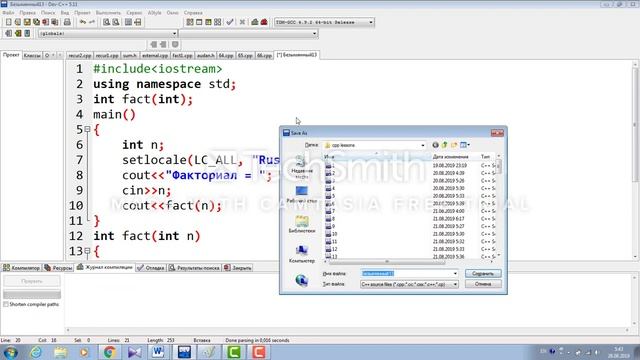This screenshot has height=360, width=640.
Task: Click the green profile analysis icon
Action: pyautogui.click(x=255, y=22)
